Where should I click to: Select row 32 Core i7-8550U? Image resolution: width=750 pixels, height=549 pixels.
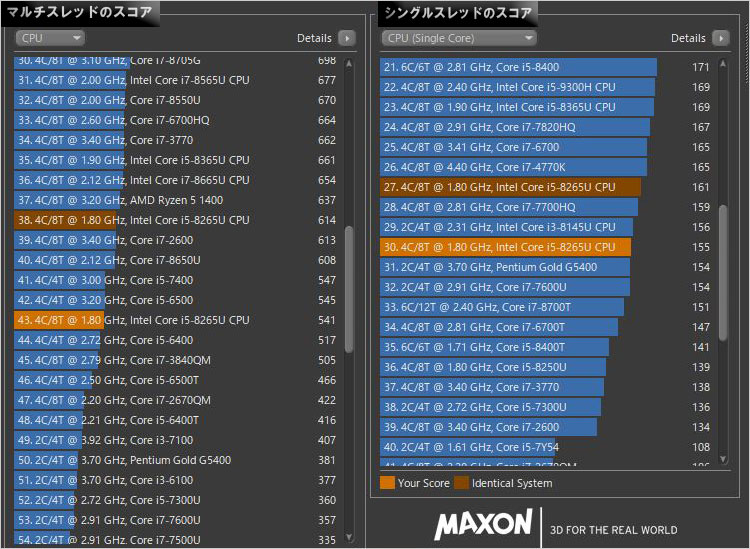[x=175, y=100]
